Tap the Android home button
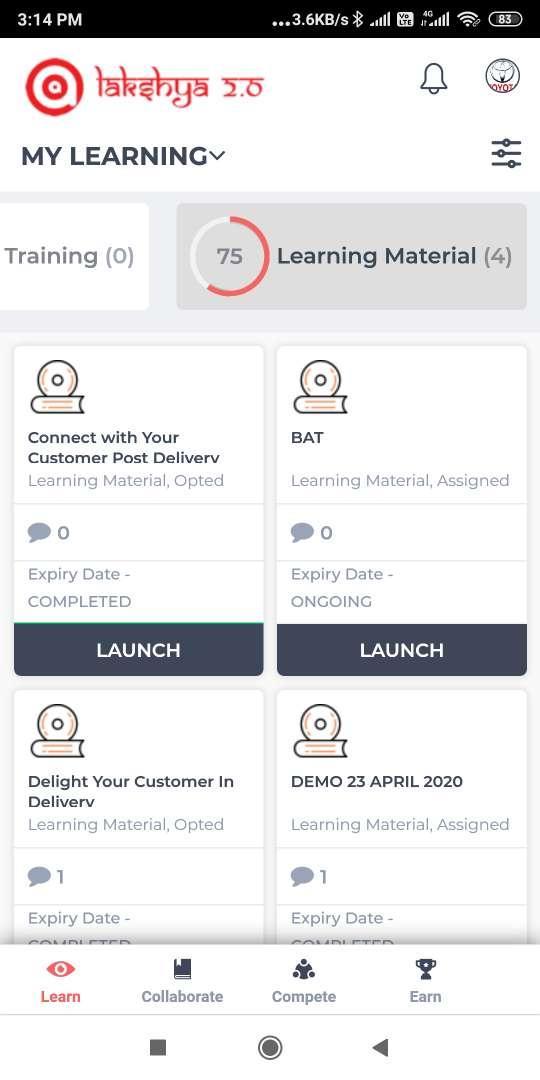 tap(270, 1048)
